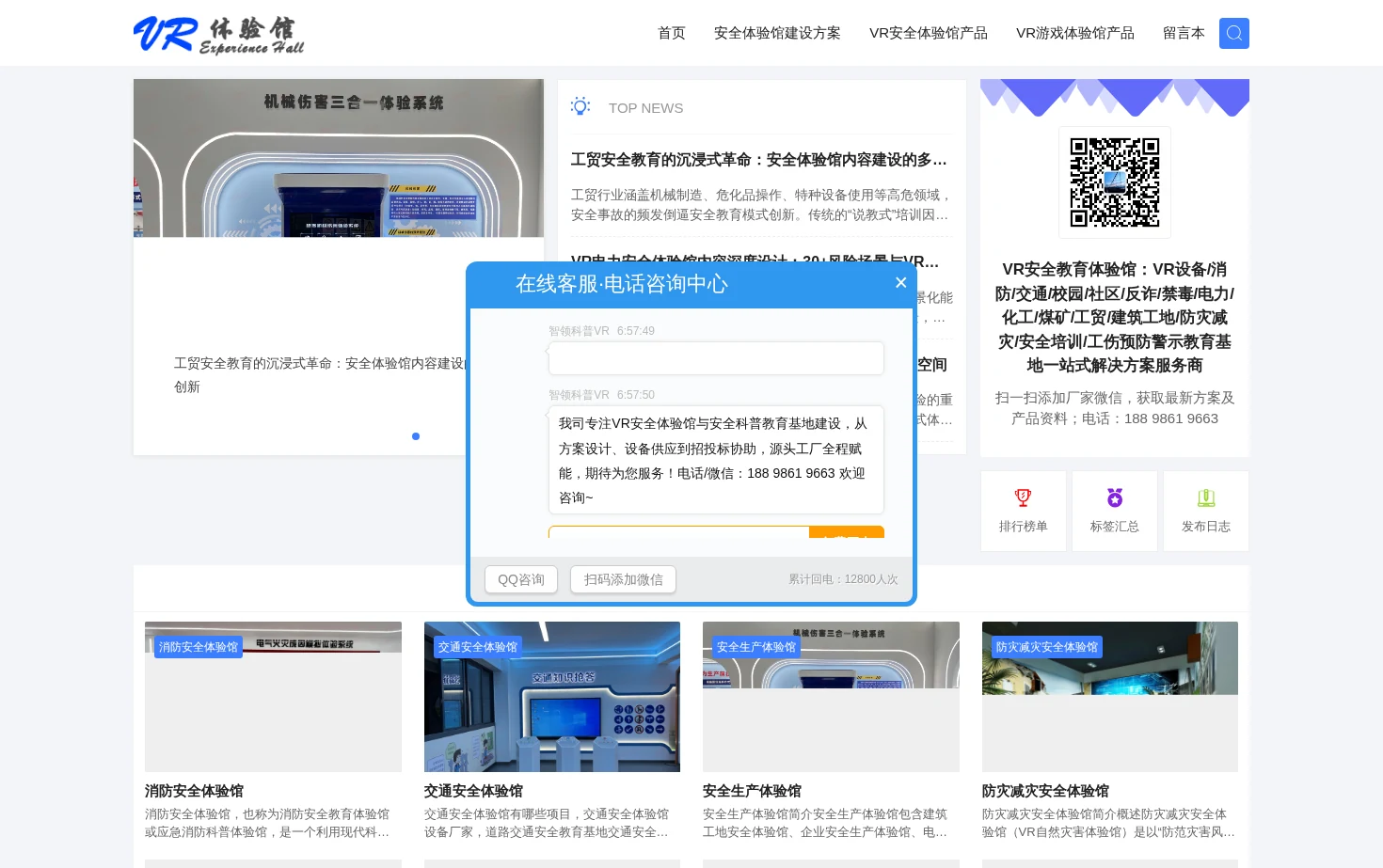Click the 工贸行业涵盖机械制造 news summary
Image resolution: width=1383 pixels, height=868 pixels.
click(762, 205)
